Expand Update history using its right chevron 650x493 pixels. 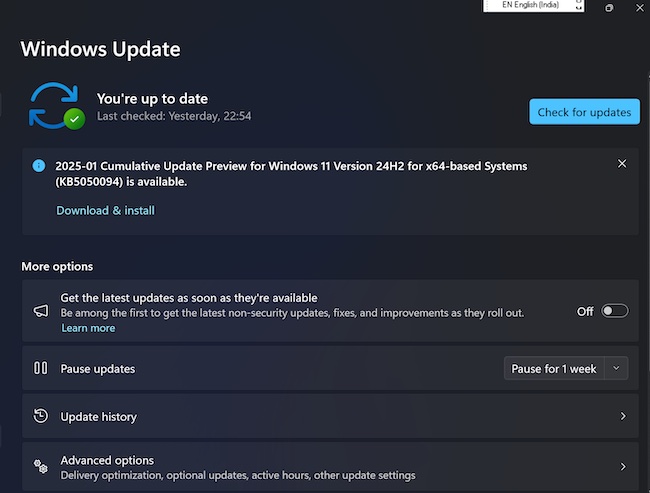(622, 416)
